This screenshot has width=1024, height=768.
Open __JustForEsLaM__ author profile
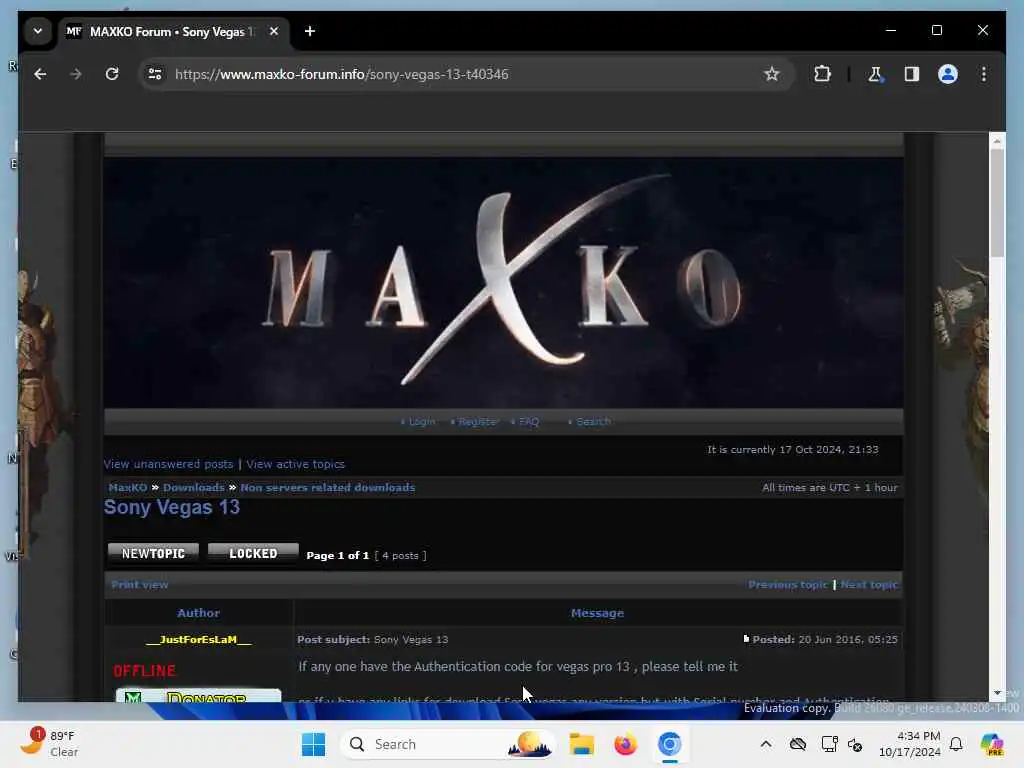[x=199, y=640]
